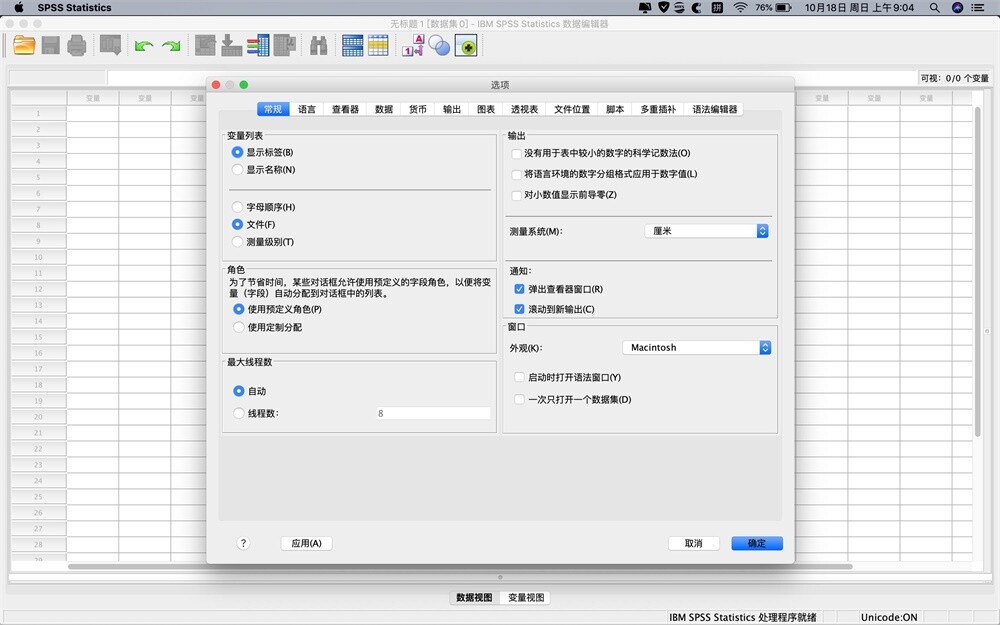Uncheck 弹出查看器窗口(R) checkbox
Image resolution: width=1000 pixels, height=625 pixels.
point(519,289)
